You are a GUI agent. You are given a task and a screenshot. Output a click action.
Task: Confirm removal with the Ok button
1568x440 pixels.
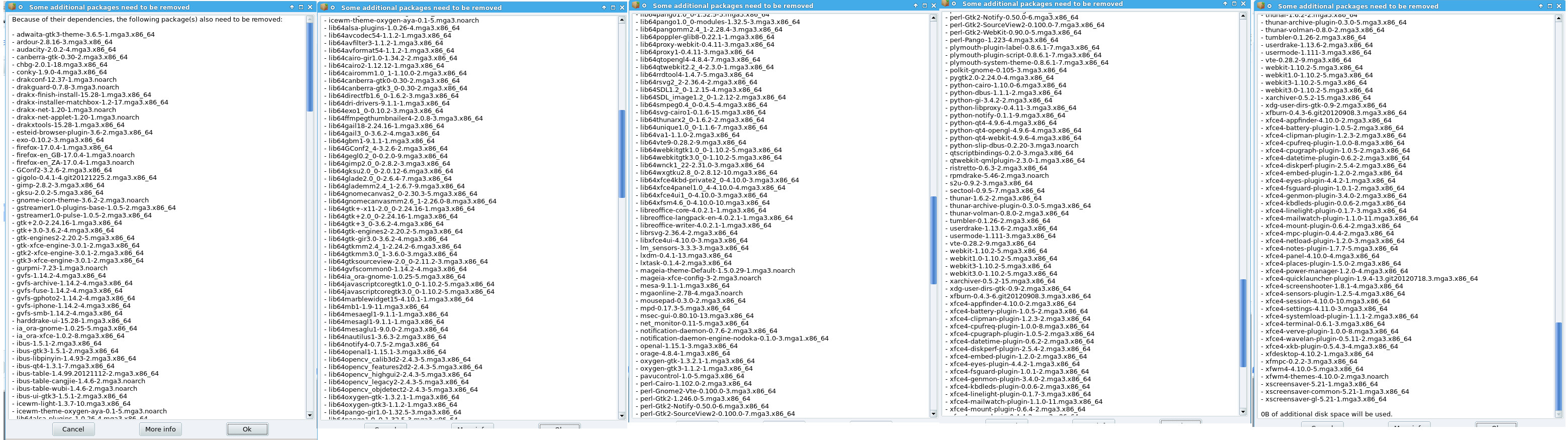[x=247, y=429]
